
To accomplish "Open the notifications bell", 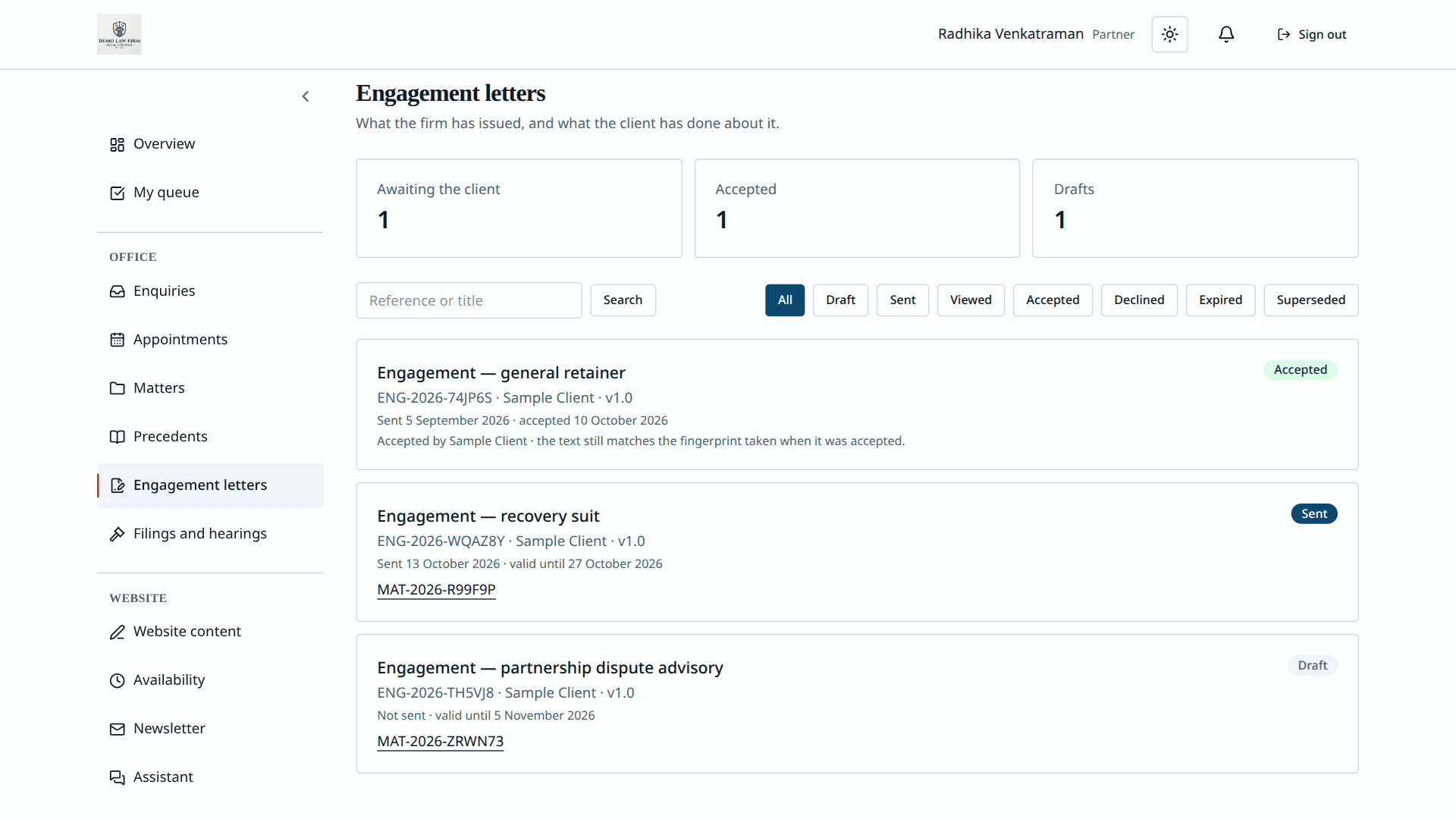I will [1226, 34].
